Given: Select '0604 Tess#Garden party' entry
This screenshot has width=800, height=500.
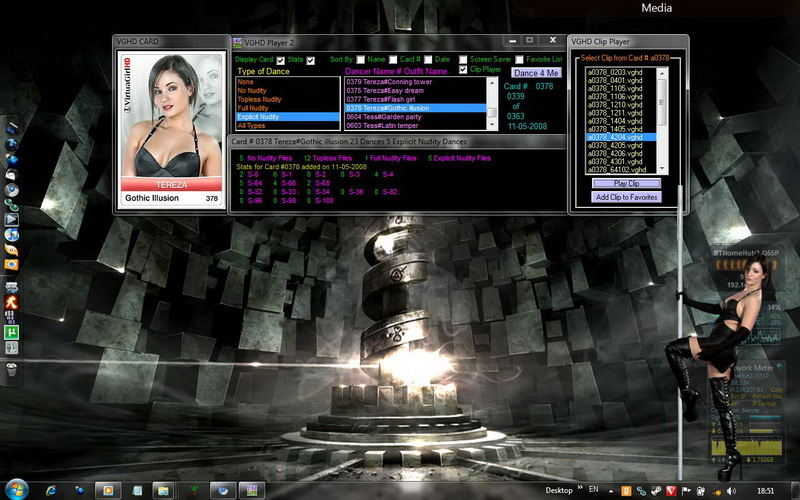Looking at the screenshot, I should [415, 117].
